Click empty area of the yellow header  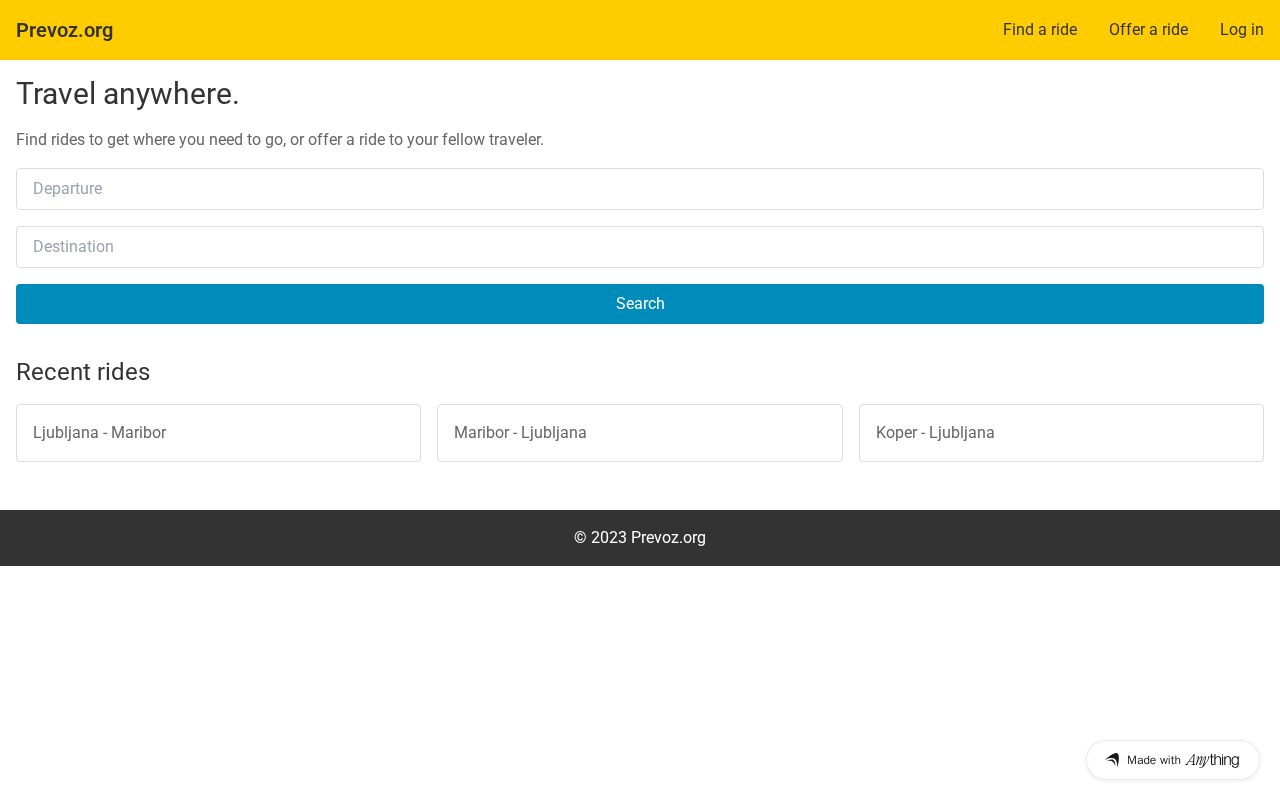click(x=550, y=30)
